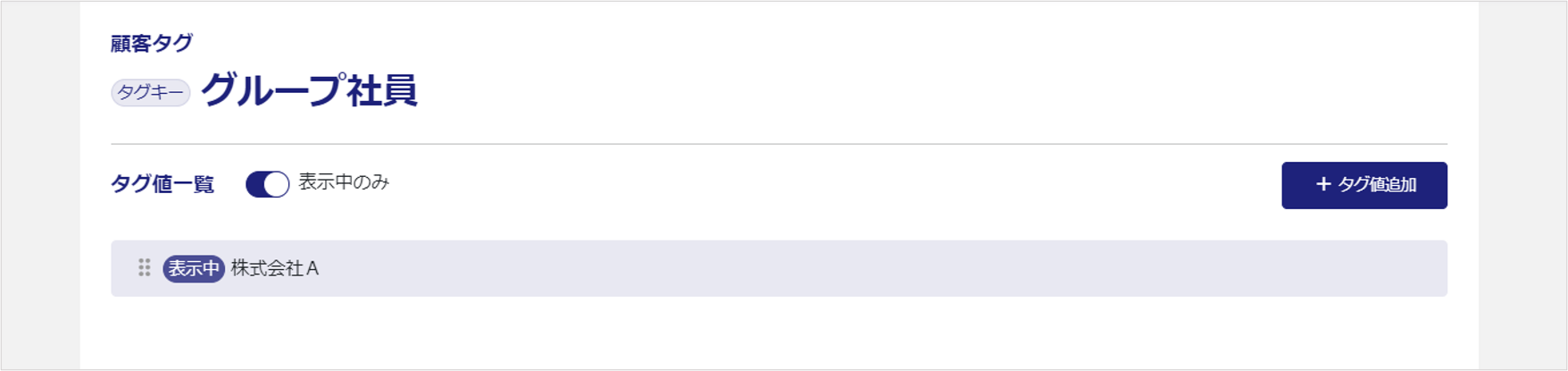This screenshot has width=1568, height=371.
Task: Click the drag handle on 株式会社A row
Action: 144,268
